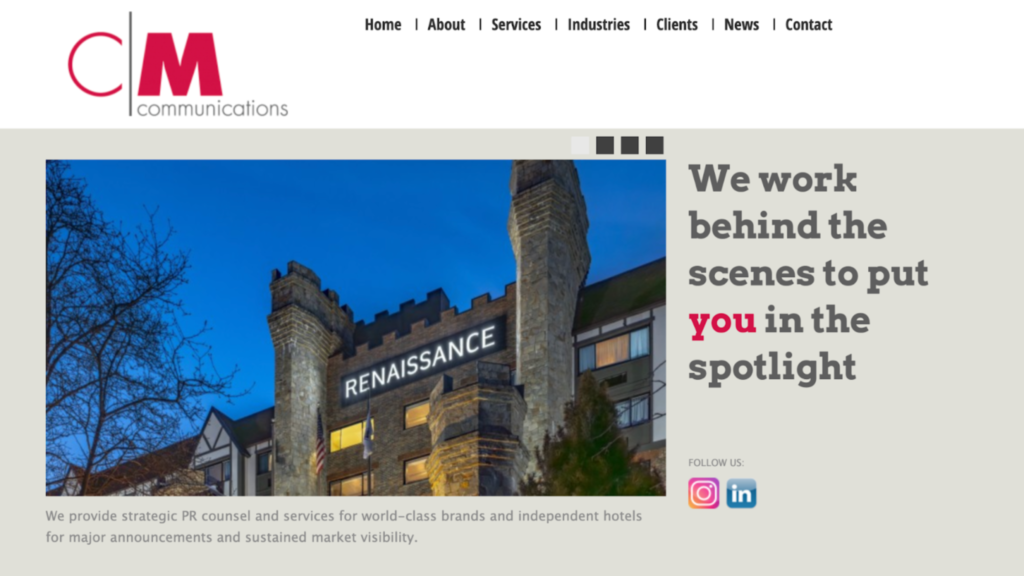
Task: Click the FOLLOW US label
Action: [x=716, y=463]
